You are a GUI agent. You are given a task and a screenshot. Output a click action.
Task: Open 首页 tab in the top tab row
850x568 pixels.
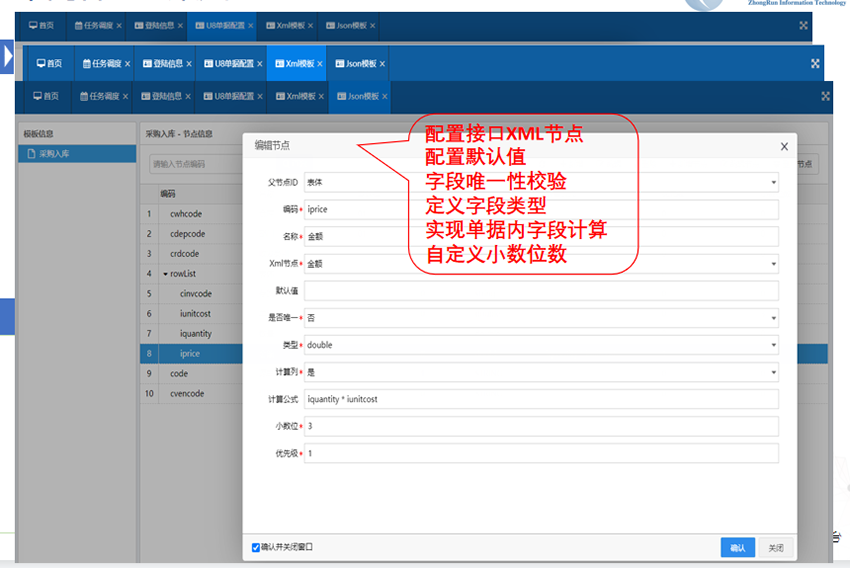coord(41,25)
